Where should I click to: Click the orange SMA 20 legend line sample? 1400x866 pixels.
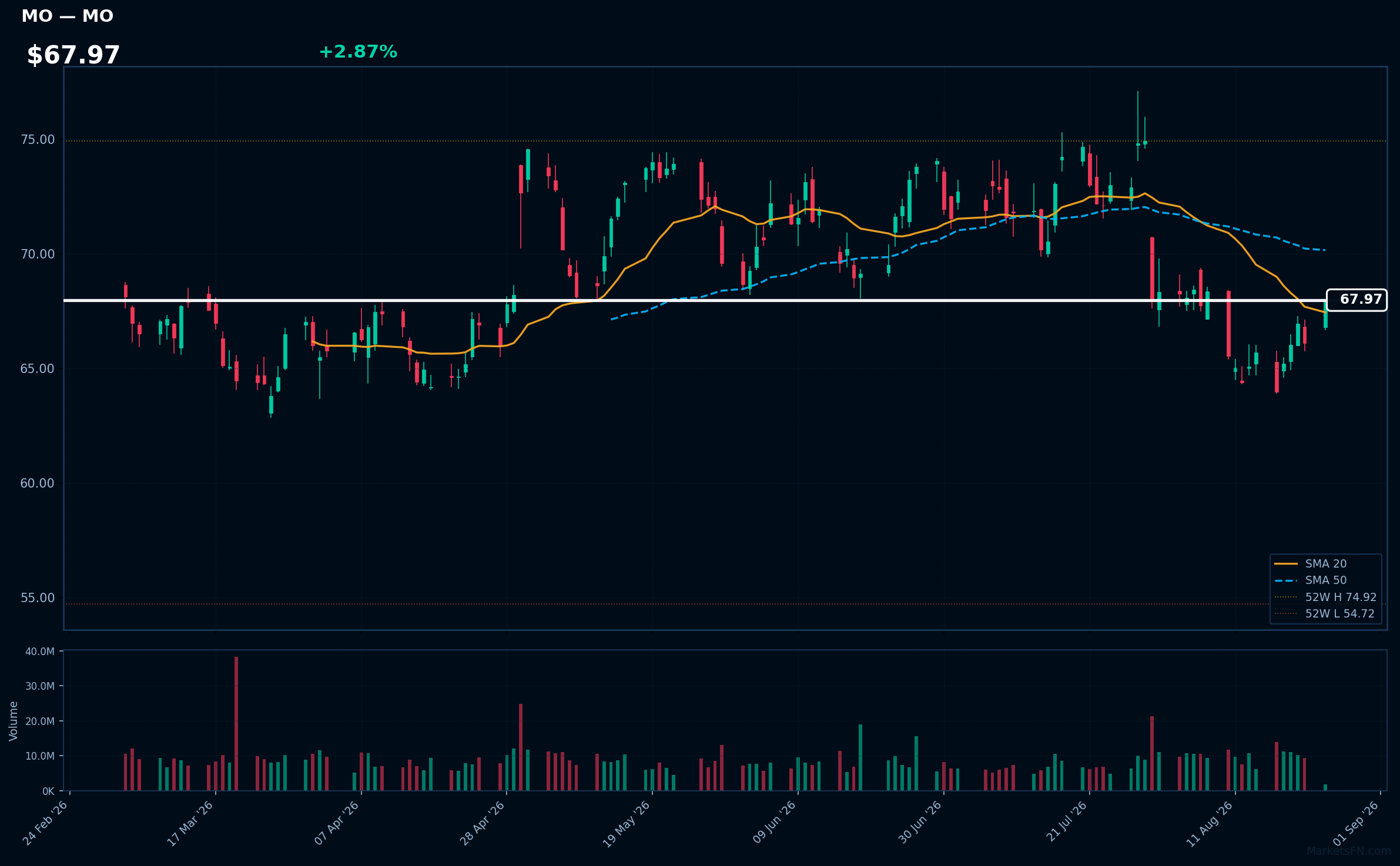pos(1286,564)
